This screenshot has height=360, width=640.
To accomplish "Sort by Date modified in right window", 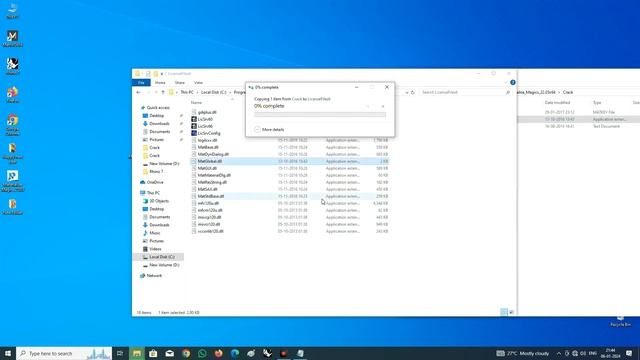I will pyautogui.click(x=558, y=102).
